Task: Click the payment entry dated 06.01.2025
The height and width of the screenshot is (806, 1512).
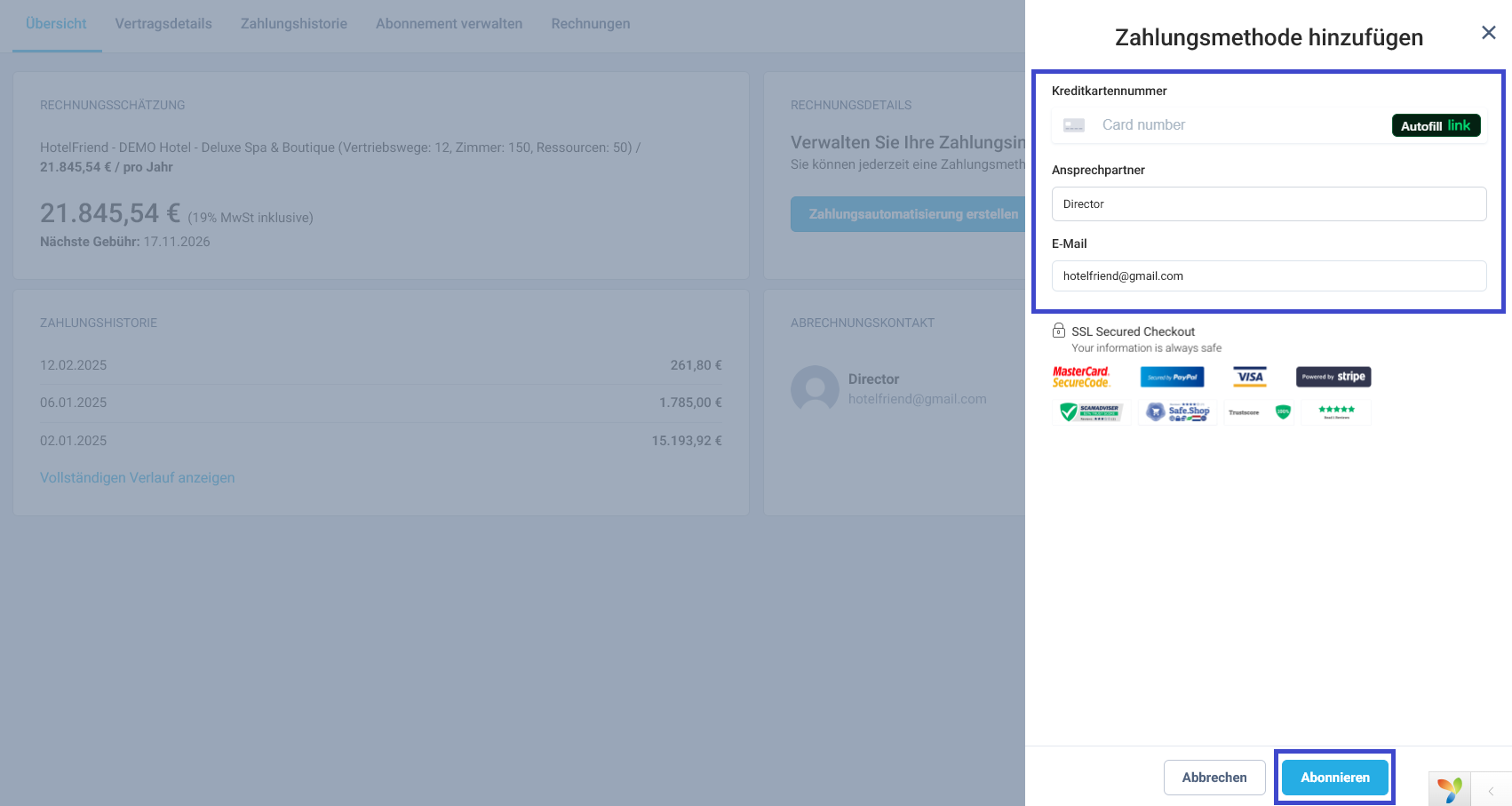Action: tap(381, 403)
